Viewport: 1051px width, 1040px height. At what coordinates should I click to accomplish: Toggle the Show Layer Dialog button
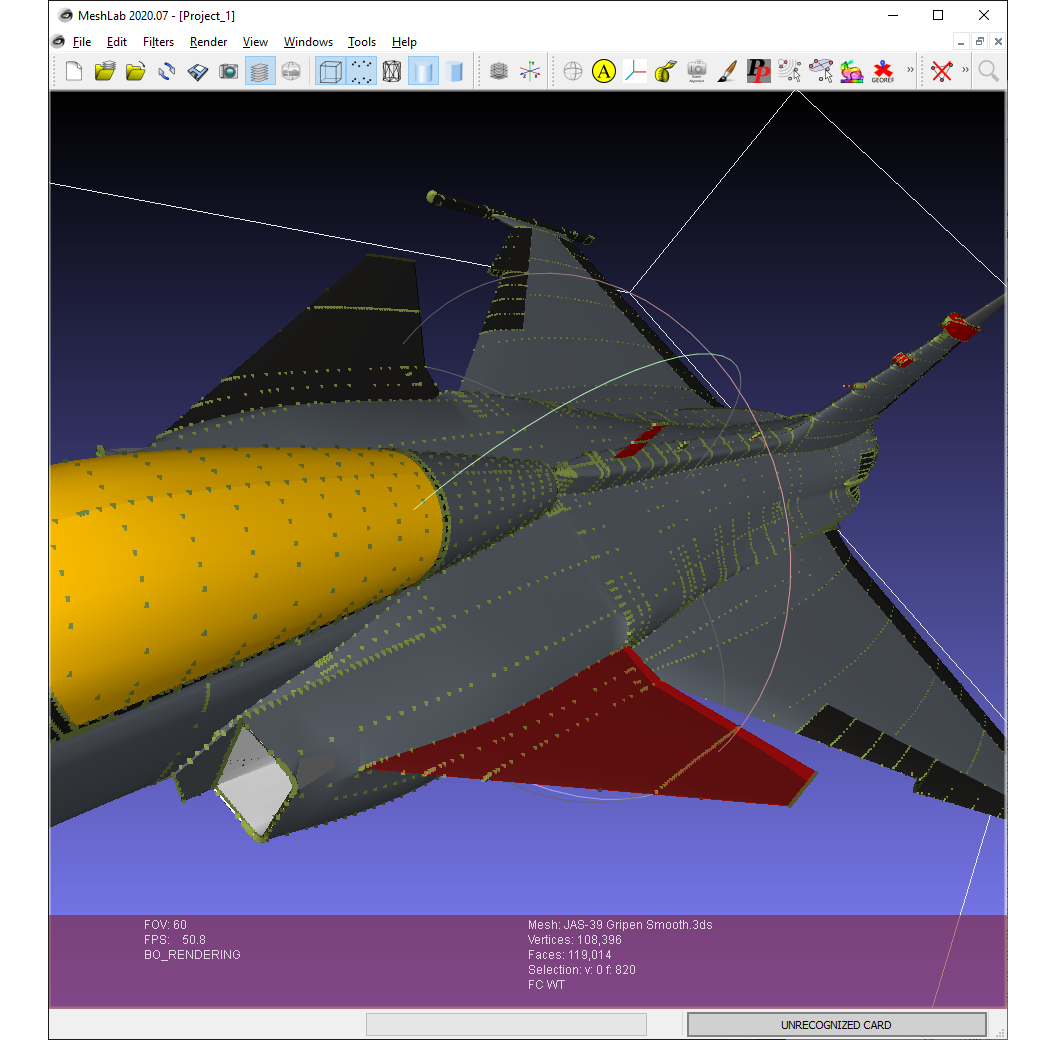[x=260, y=71]
